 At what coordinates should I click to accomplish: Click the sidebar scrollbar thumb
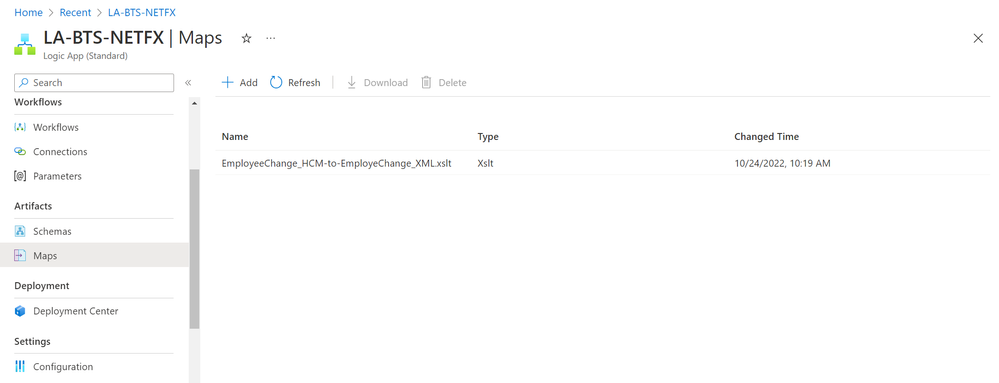tap(194, 249)
